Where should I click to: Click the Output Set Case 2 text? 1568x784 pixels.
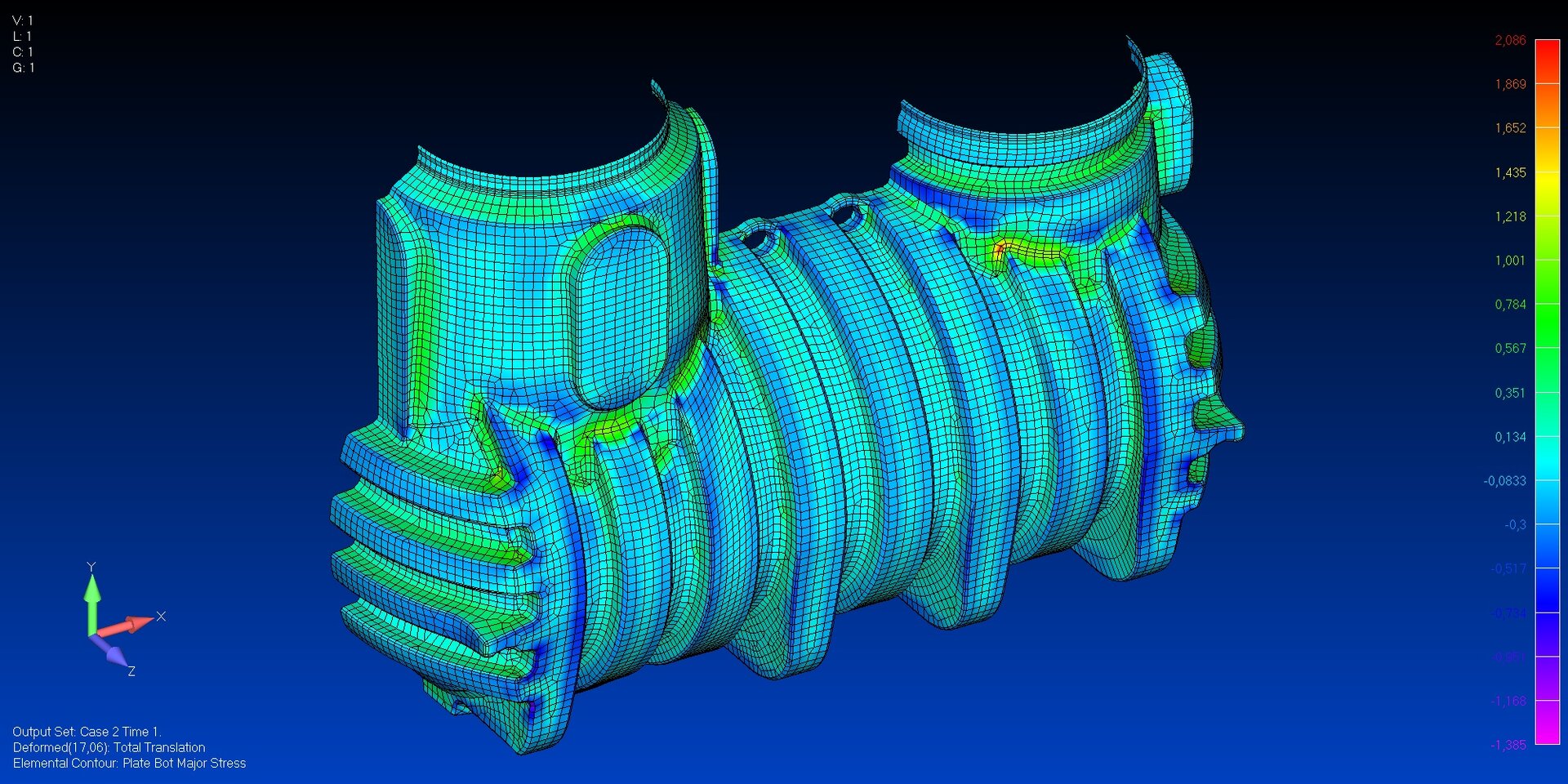[x=87, y=732]
